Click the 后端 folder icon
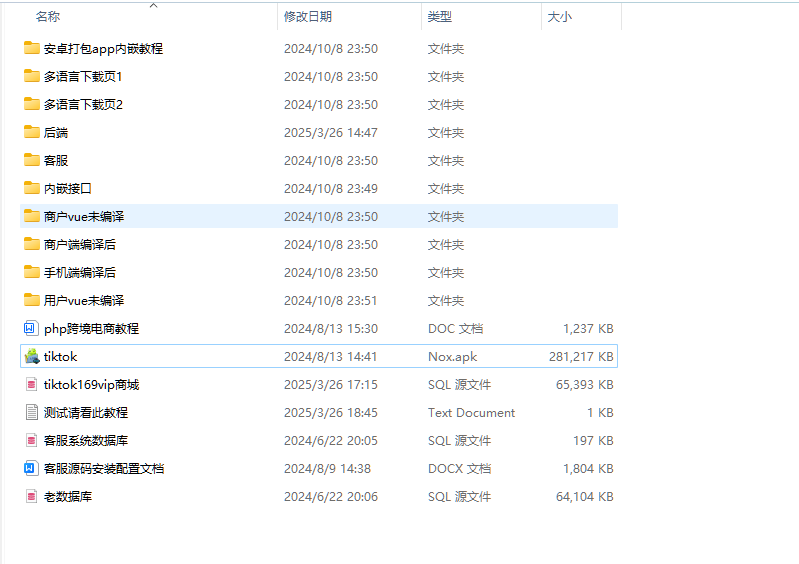The height and width of the screenshot is (564, 799). click(32, 132)
